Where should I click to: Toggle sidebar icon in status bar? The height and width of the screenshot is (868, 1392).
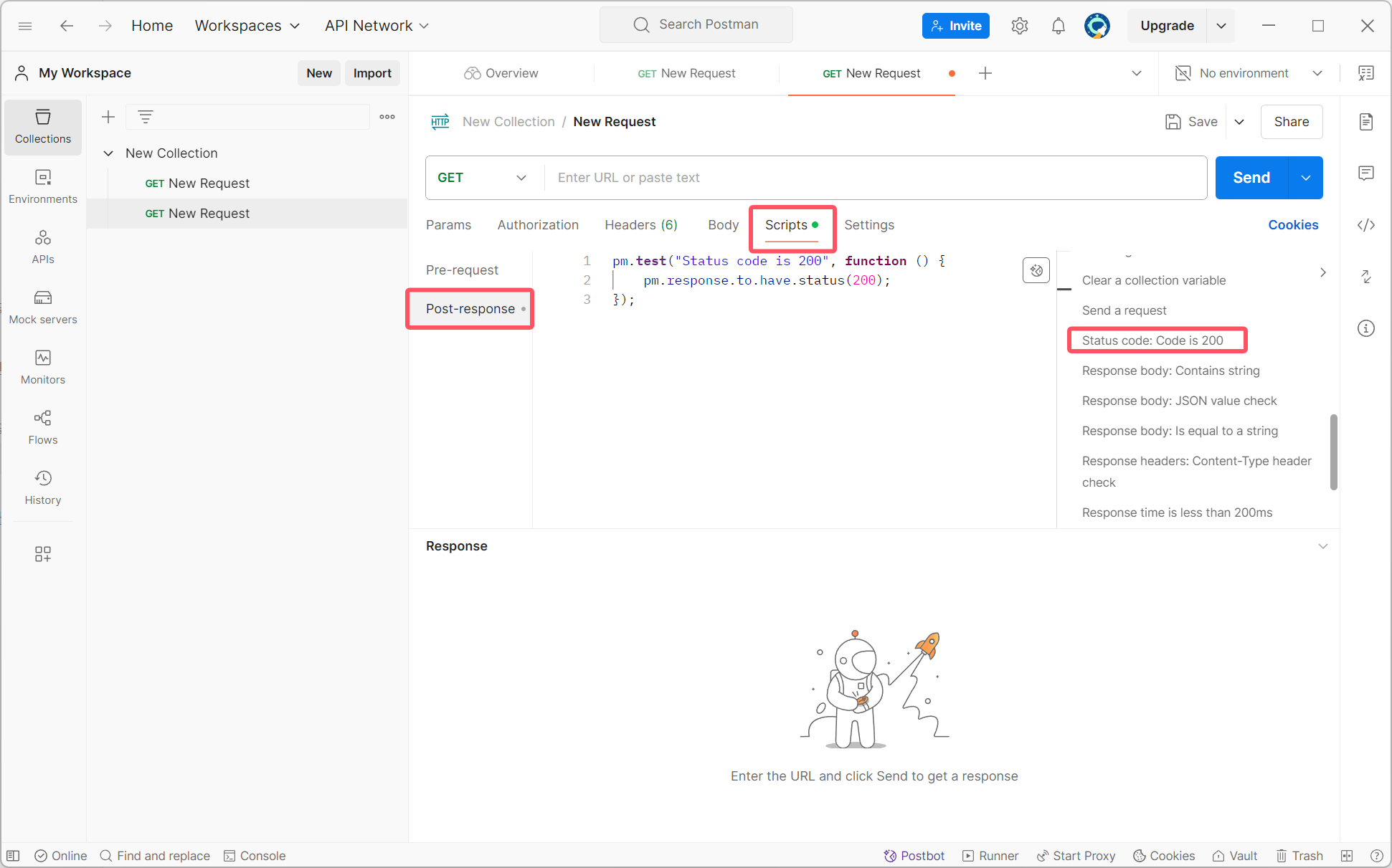pyautogui.click(x=14, y=856)
